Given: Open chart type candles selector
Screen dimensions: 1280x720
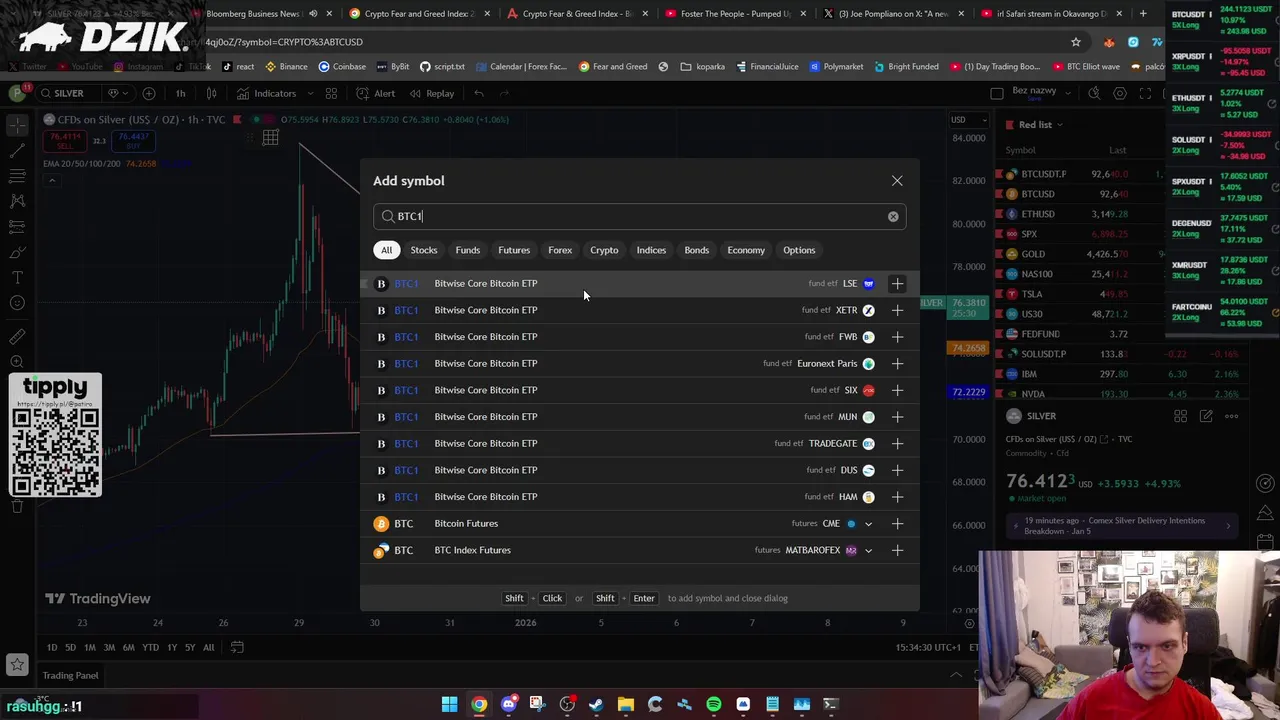Looking at the screenshot, I should coord(211,93).
